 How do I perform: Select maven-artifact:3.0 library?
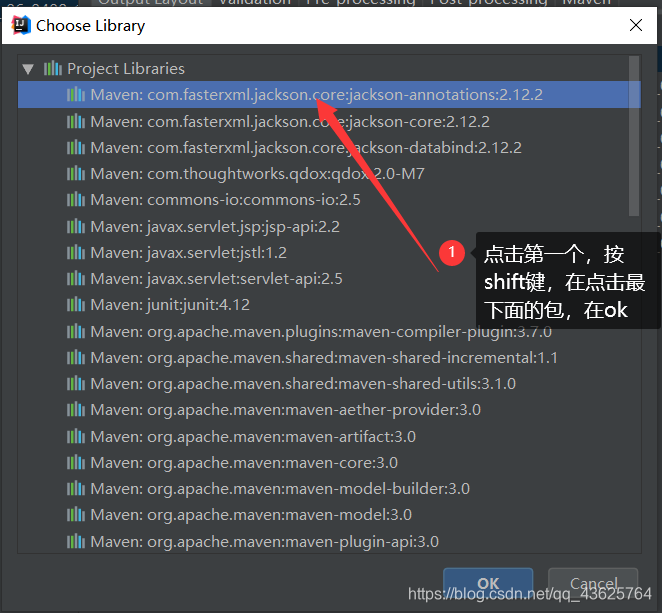click(x=253, y=437)
